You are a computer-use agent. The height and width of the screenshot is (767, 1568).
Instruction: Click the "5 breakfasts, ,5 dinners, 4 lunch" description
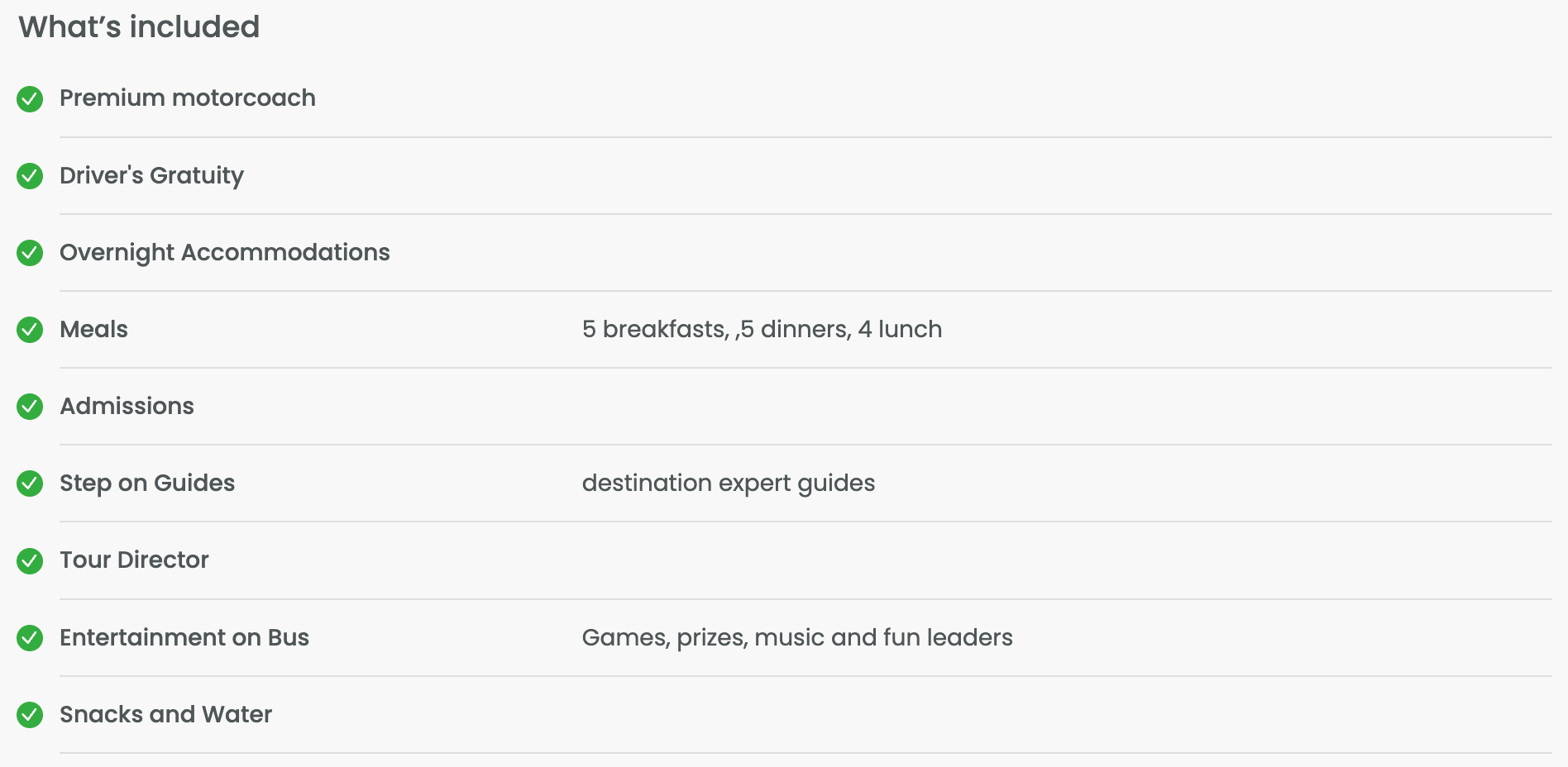[762, 329]
